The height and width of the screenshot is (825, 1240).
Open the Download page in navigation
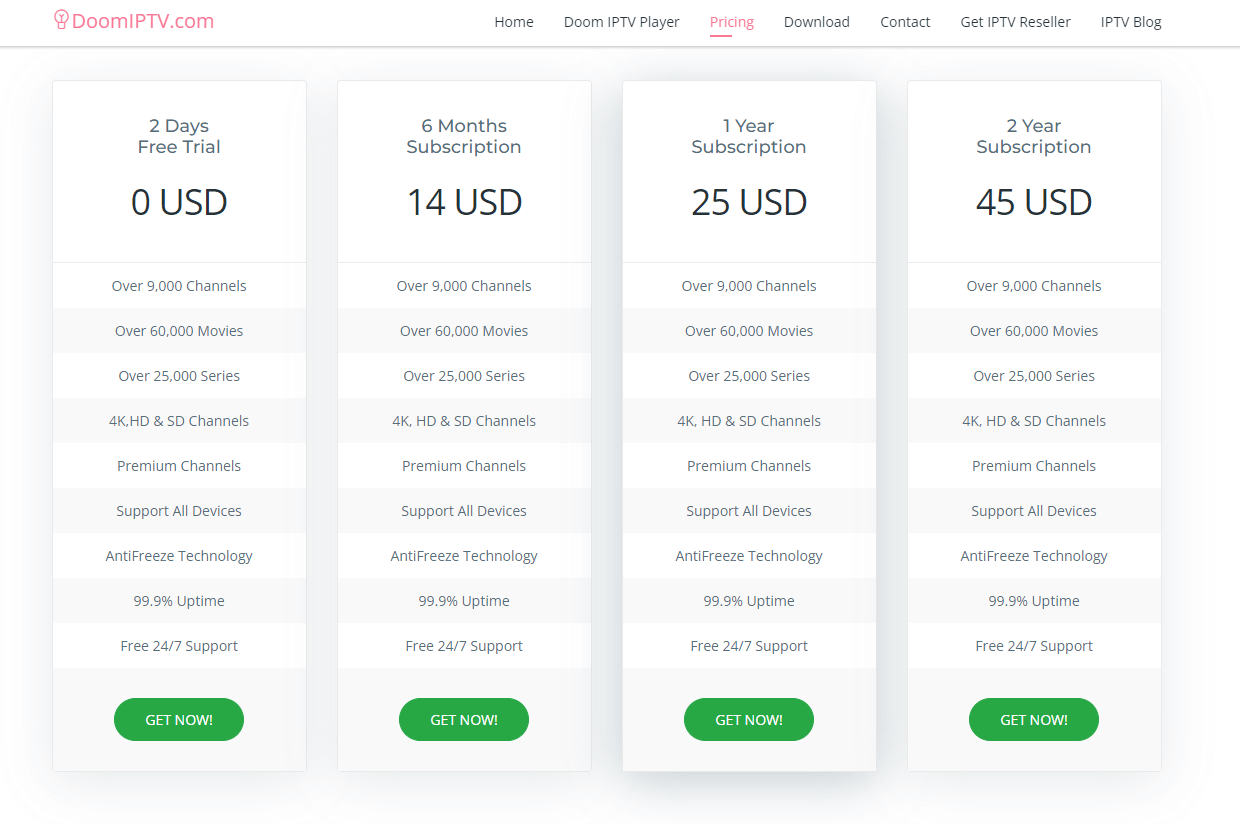817,22
